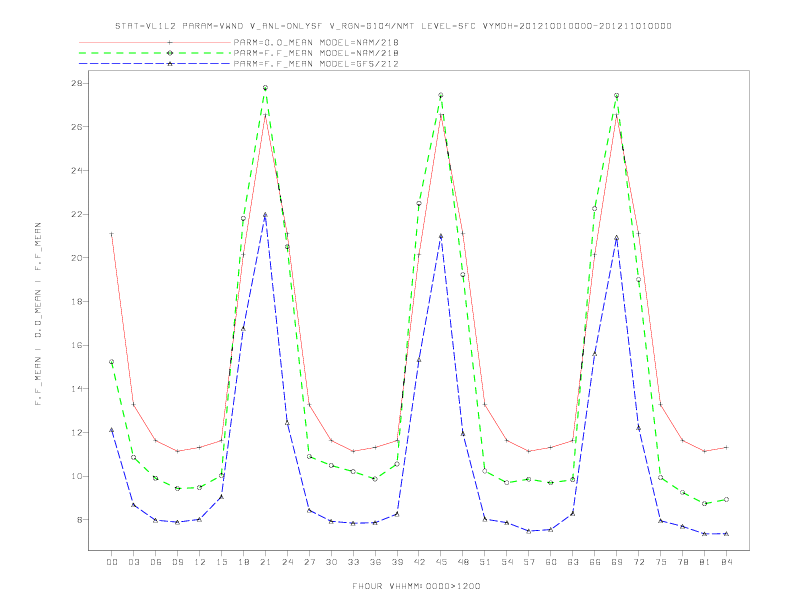This screenshot has height=612, width=792.
Task: Click x-axis tick label 00
Action: click(x=112, y=562)
